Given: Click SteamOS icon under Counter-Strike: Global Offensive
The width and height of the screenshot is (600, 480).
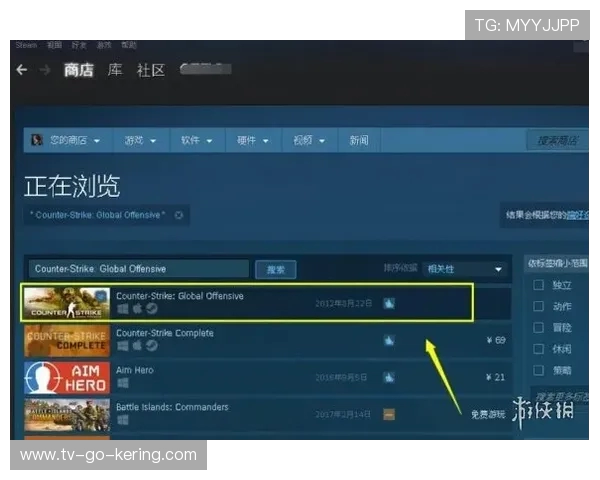Looking at the screenshot, I should click(x=152, y=309).
